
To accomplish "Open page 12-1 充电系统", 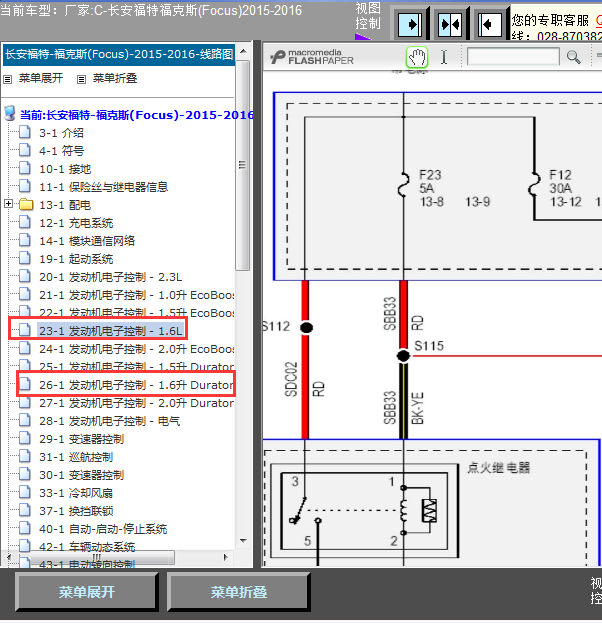I will point(76,223).
